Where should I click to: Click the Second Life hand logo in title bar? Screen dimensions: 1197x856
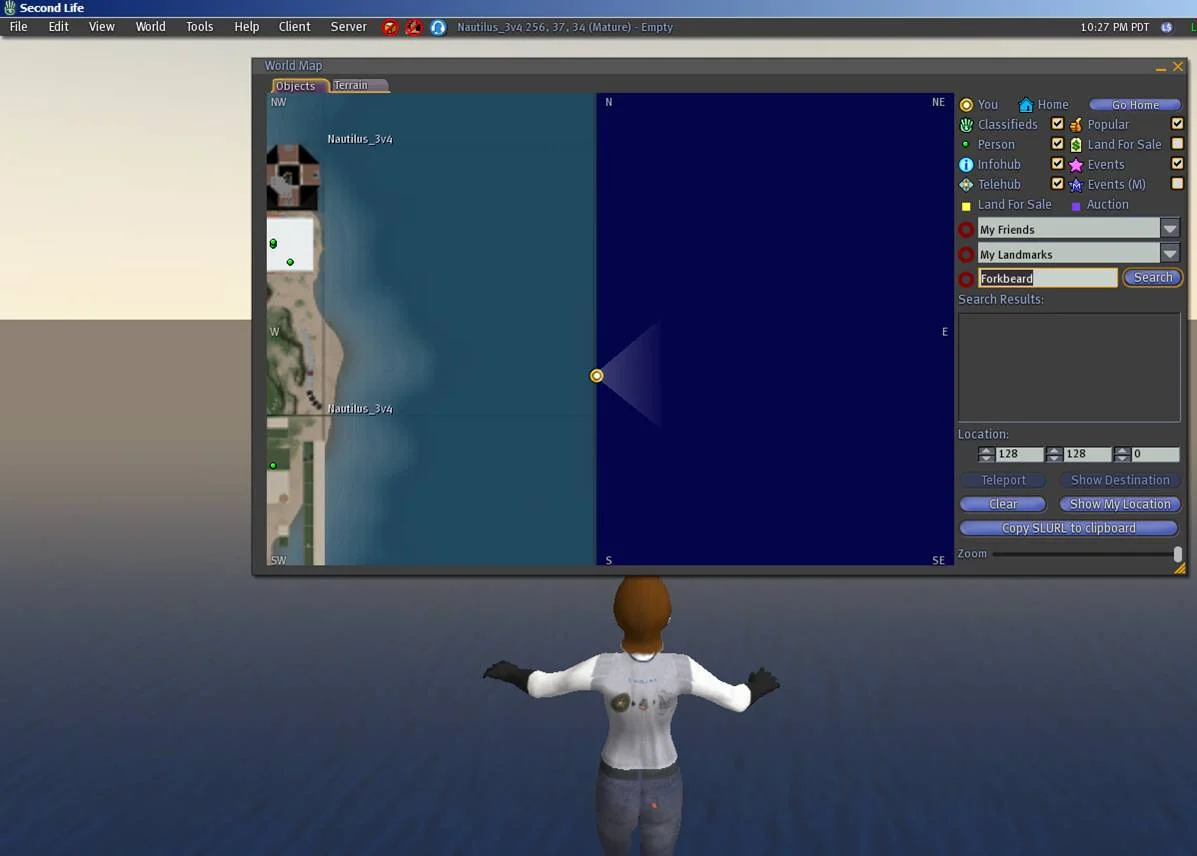click(x=9, y=8)
